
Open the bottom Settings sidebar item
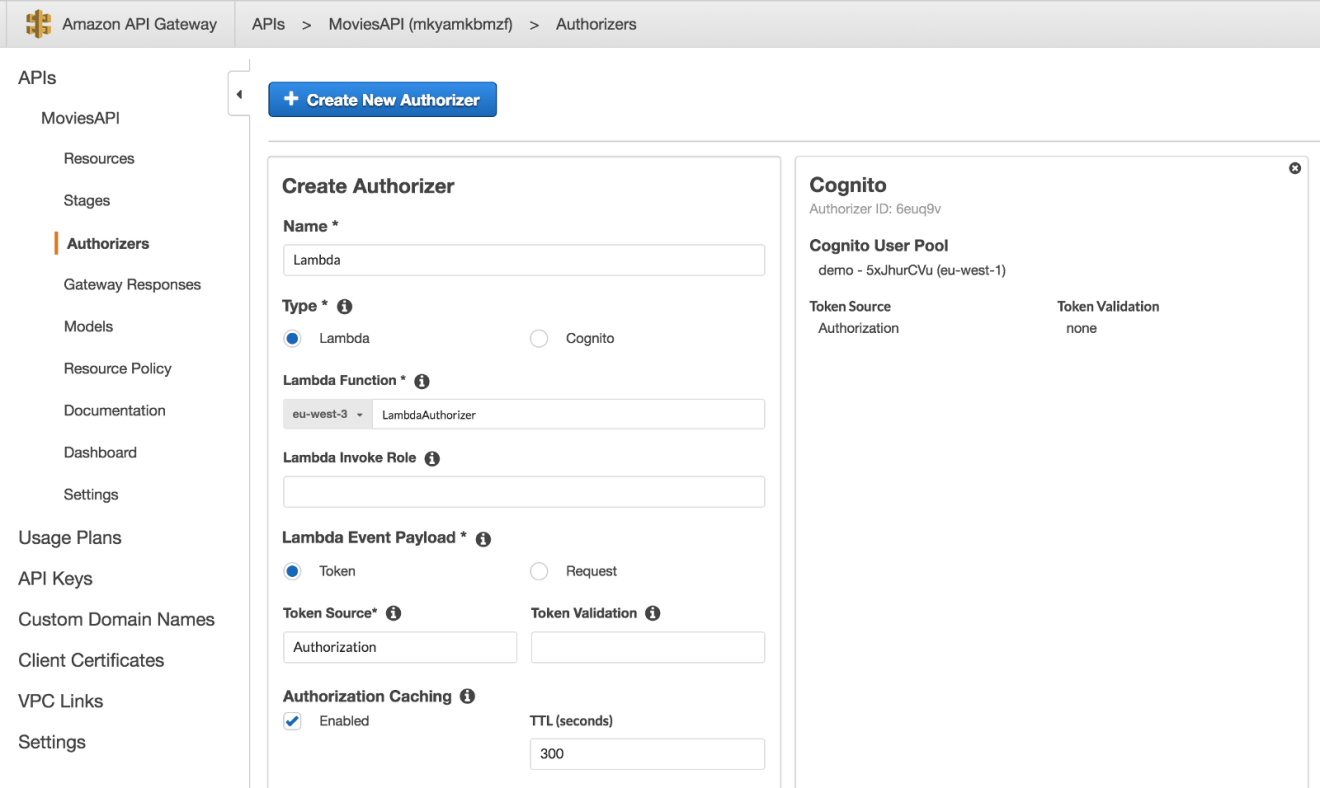52,743
